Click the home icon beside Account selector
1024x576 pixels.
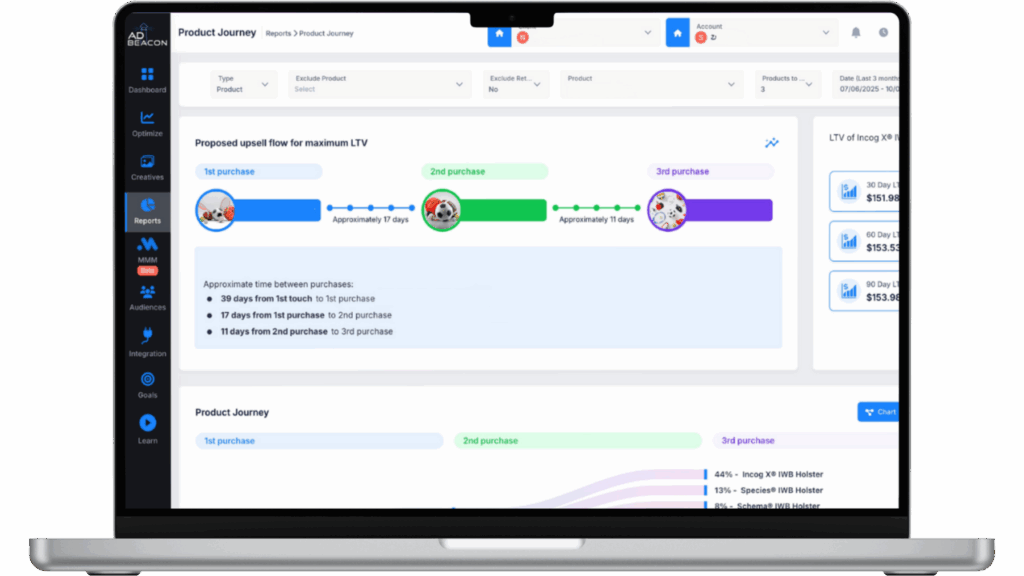[677, 33]
